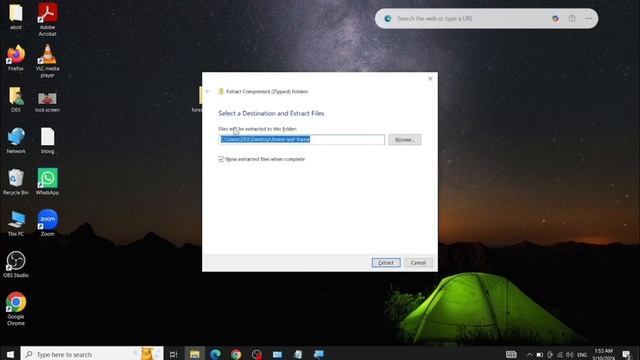
Task: Open more options in Edge search widget
Action: tap(588, 18)
